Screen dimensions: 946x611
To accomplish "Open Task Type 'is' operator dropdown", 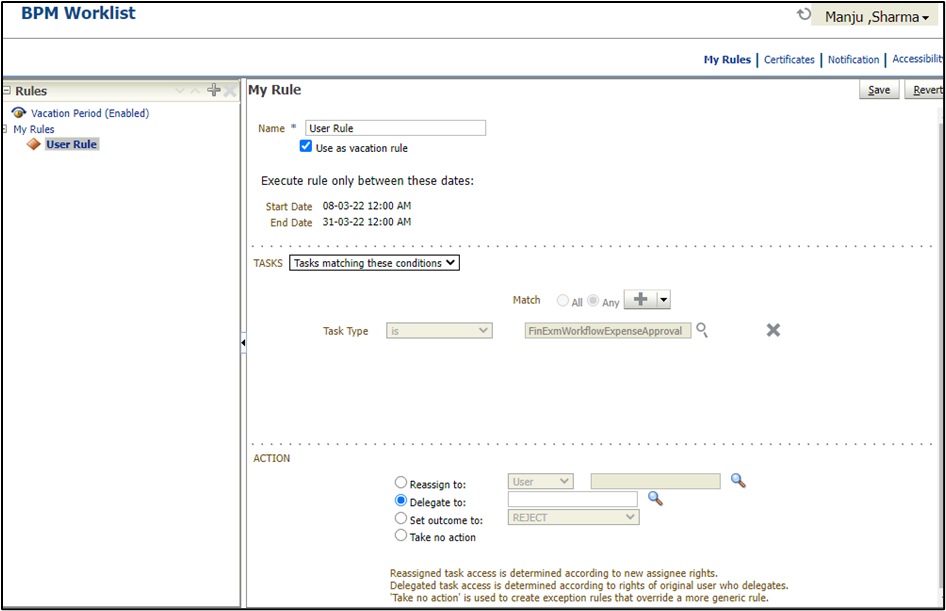I will coord(439,331).
